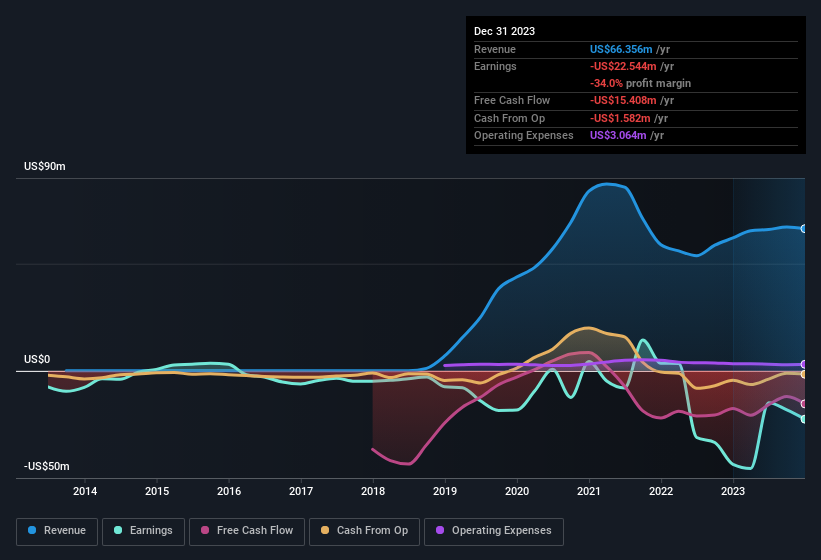The width and height of the screenshot is (821, 560).
Task: Click the US$66.356m revenue value
Action: click(x=621, y=49)
